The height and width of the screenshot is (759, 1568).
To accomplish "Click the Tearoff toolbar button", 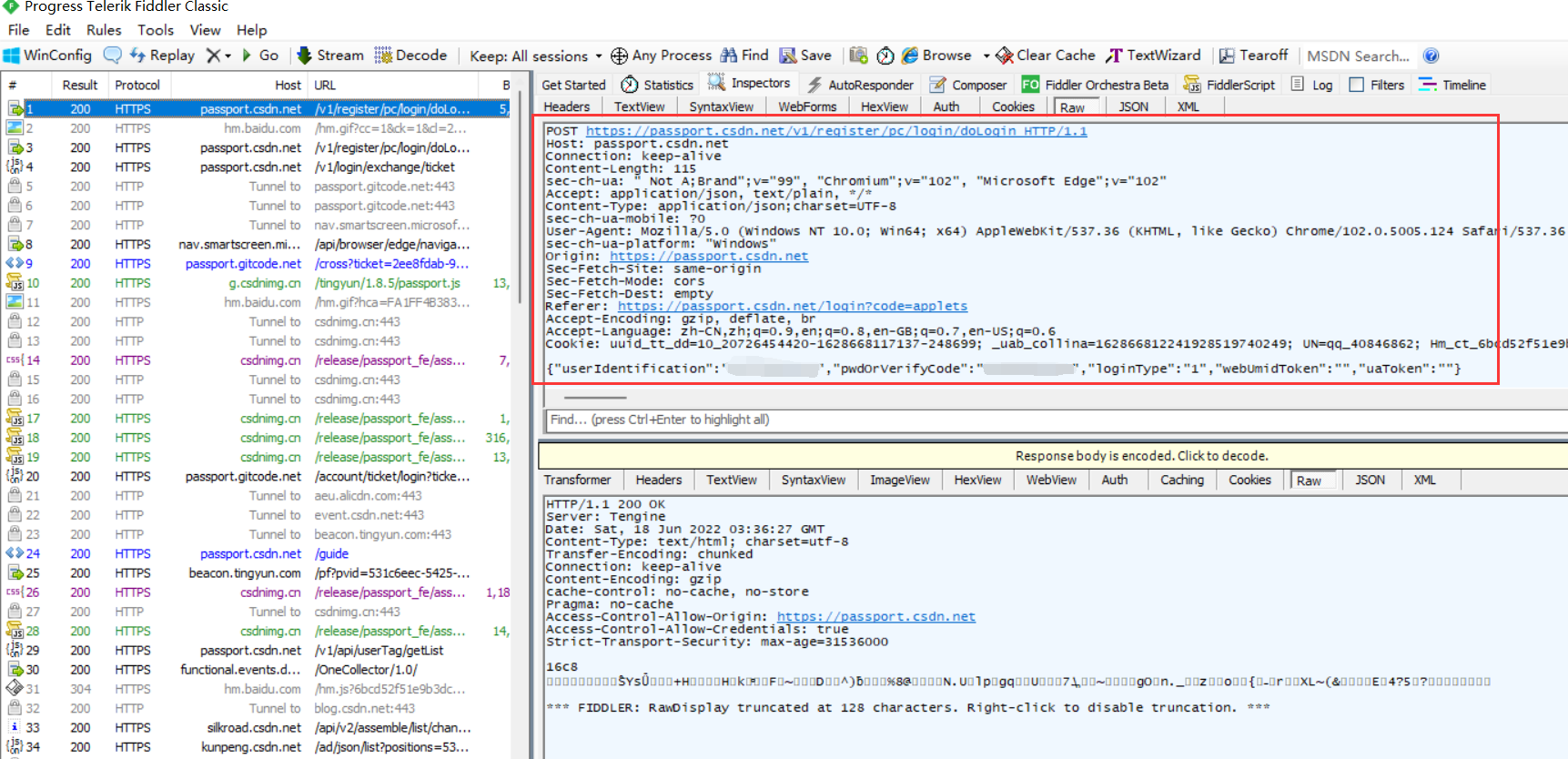I will click(1253, 56).
